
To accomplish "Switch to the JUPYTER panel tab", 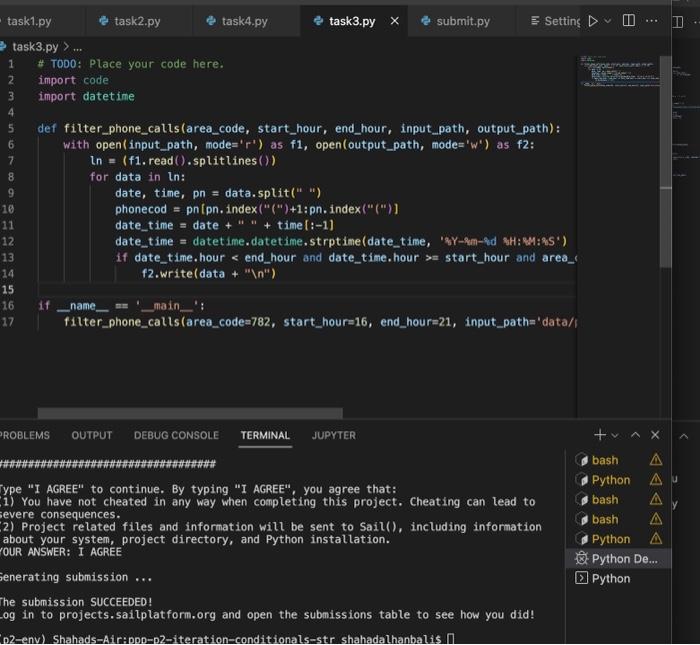I will 334,435.
